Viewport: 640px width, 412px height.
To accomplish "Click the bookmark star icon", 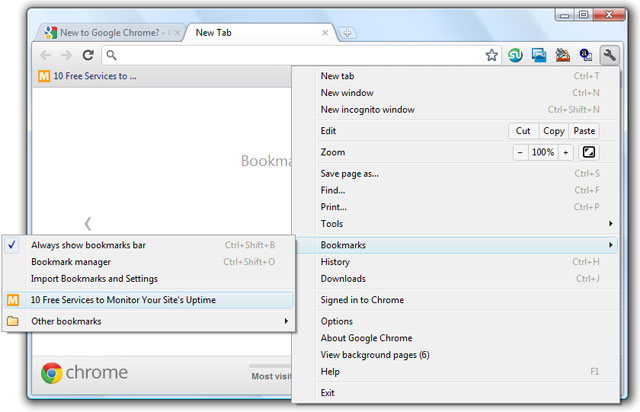I will click(x=491, y=55).
